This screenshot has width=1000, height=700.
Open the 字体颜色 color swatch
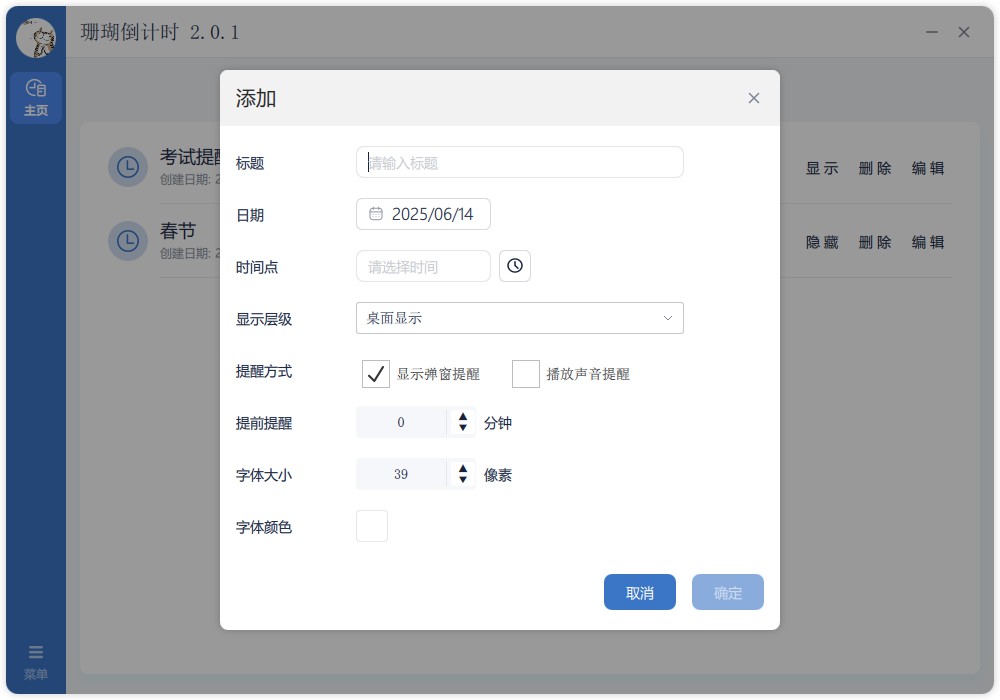click(x=371, y=526)
